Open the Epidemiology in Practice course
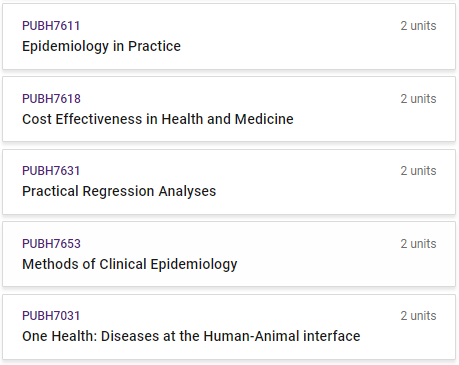This screenshot has height=365, width=459. [101, 46]
